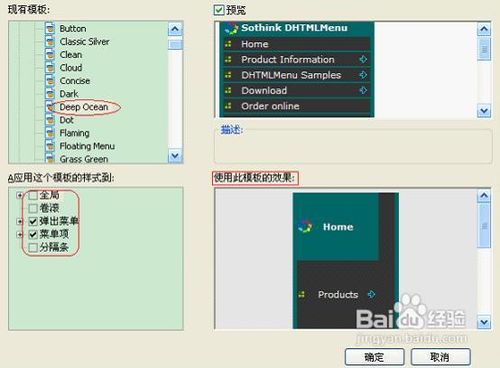Select the Floating Menu template name
The image size is (500, 368).
click(87, 146)
